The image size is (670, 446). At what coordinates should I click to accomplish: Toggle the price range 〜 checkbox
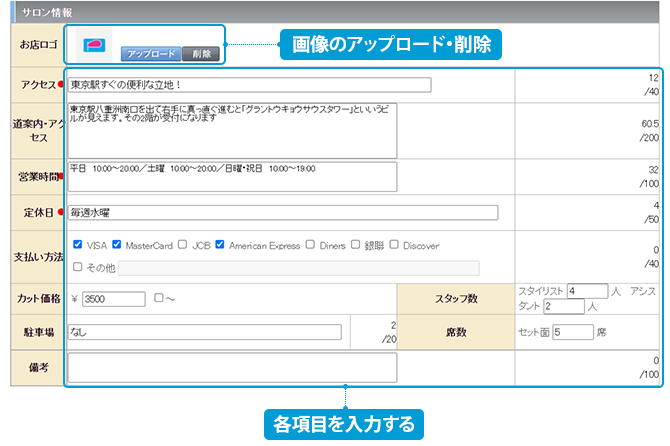[x=159, y=298]
